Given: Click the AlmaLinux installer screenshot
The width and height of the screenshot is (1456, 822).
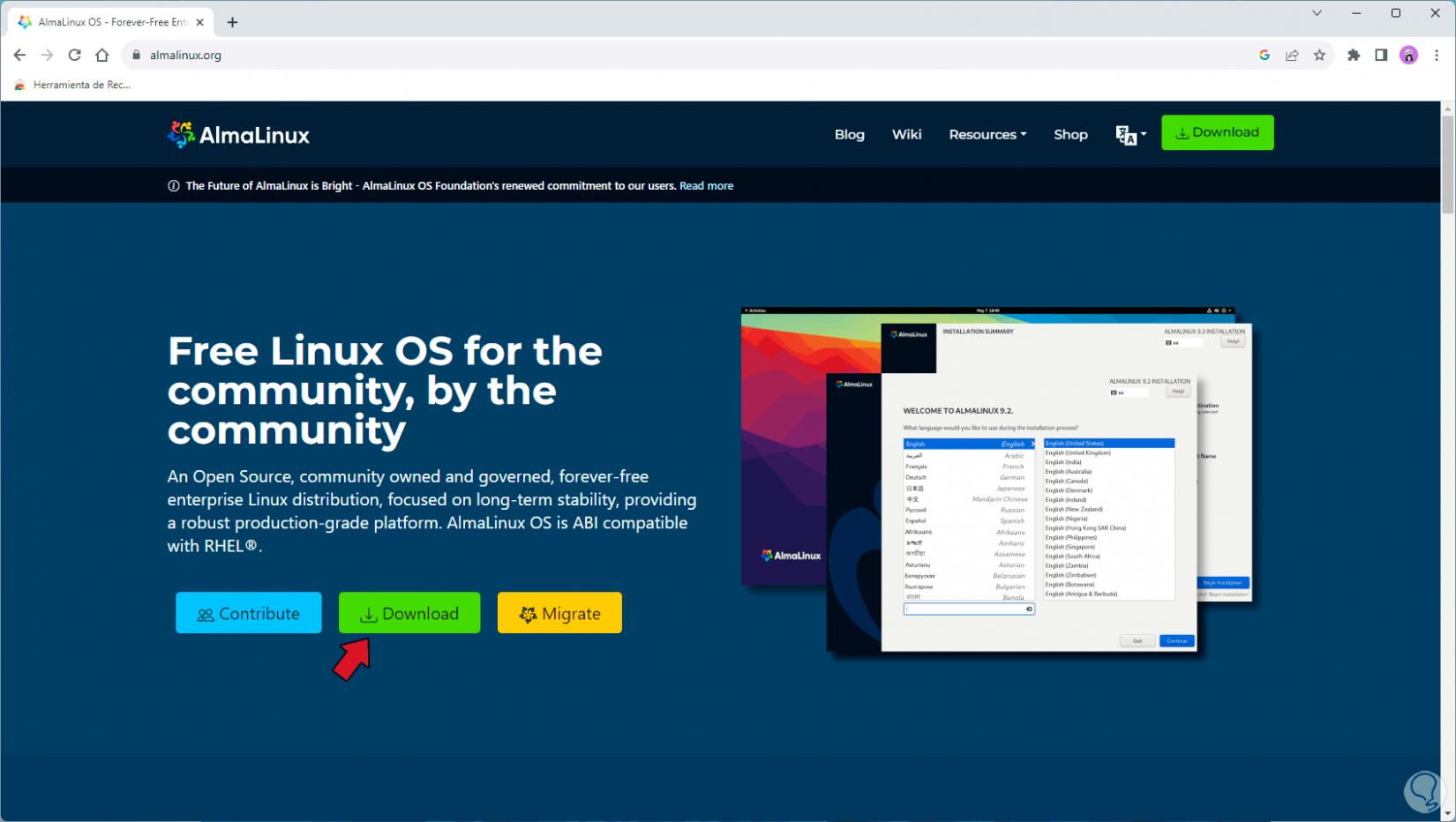Looking at the screenshot, I should click(996, 482).
